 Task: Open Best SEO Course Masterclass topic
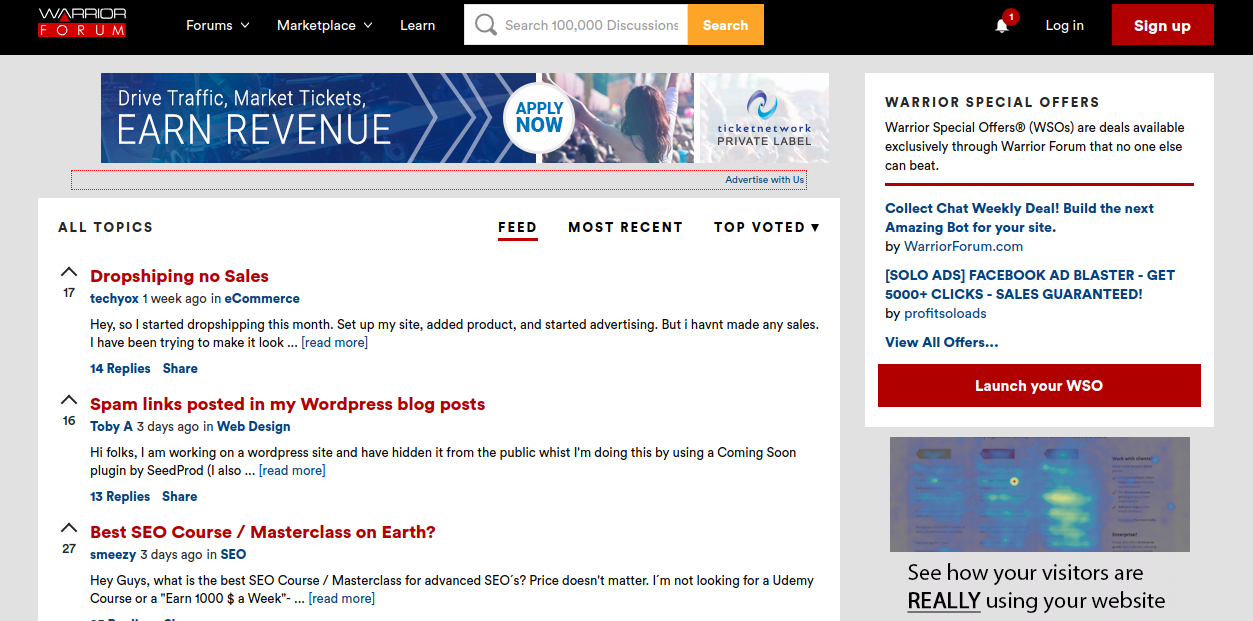(263, 532)
